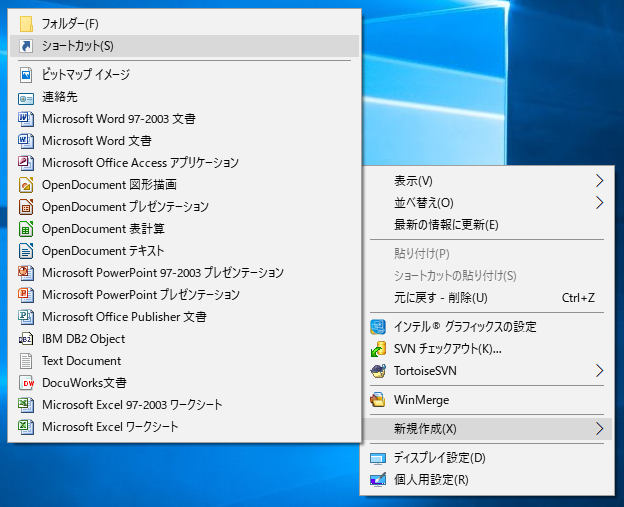Click the DocuWorks DW icon
Viewport: 624px width, 507px height.
pyautogui.click(x=26, y=383)
